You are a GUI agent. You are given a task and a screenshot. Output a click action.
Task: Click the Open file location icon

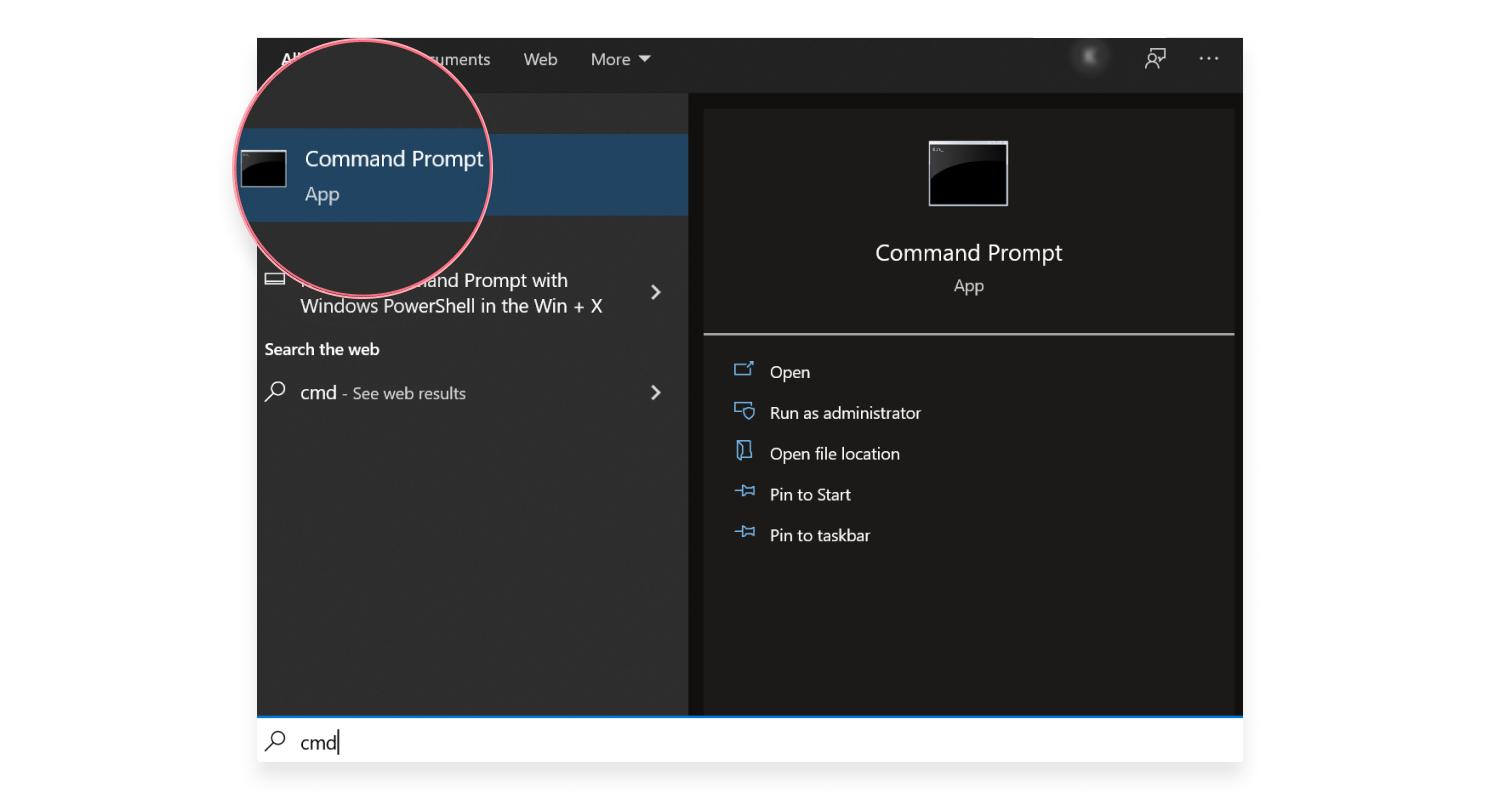pyautogui.click(x=744, y=451)
